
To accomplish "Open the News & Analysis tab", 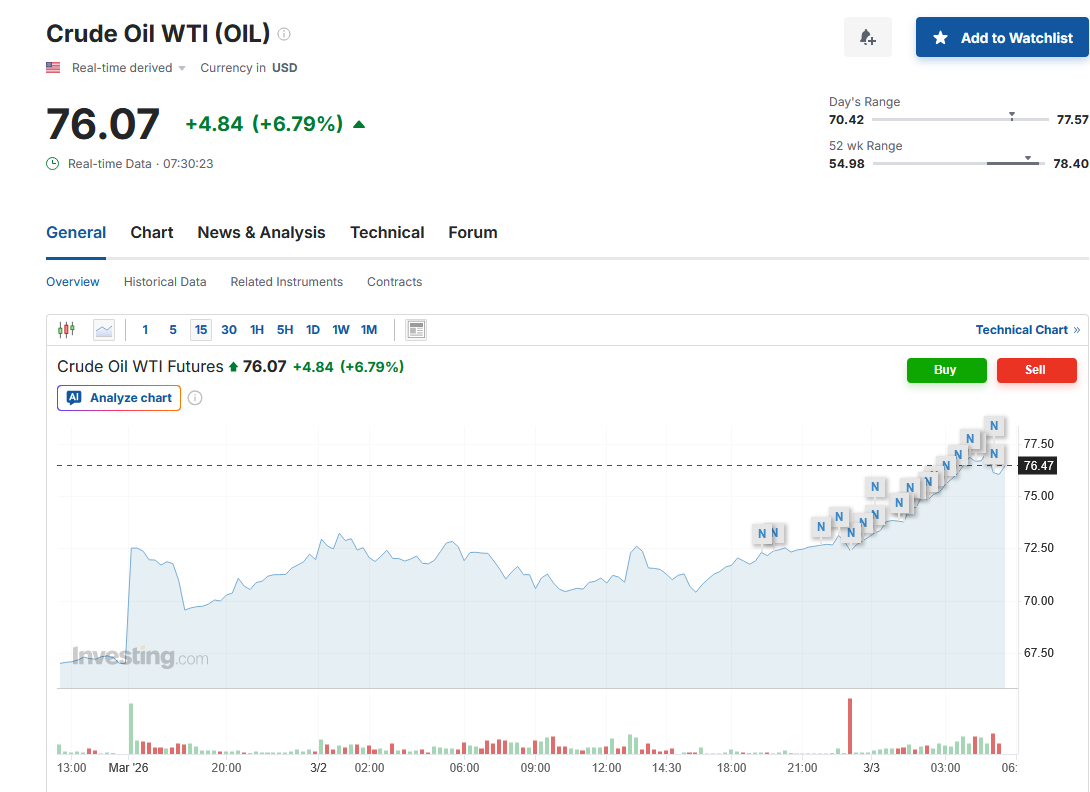I will coord(261,232).
